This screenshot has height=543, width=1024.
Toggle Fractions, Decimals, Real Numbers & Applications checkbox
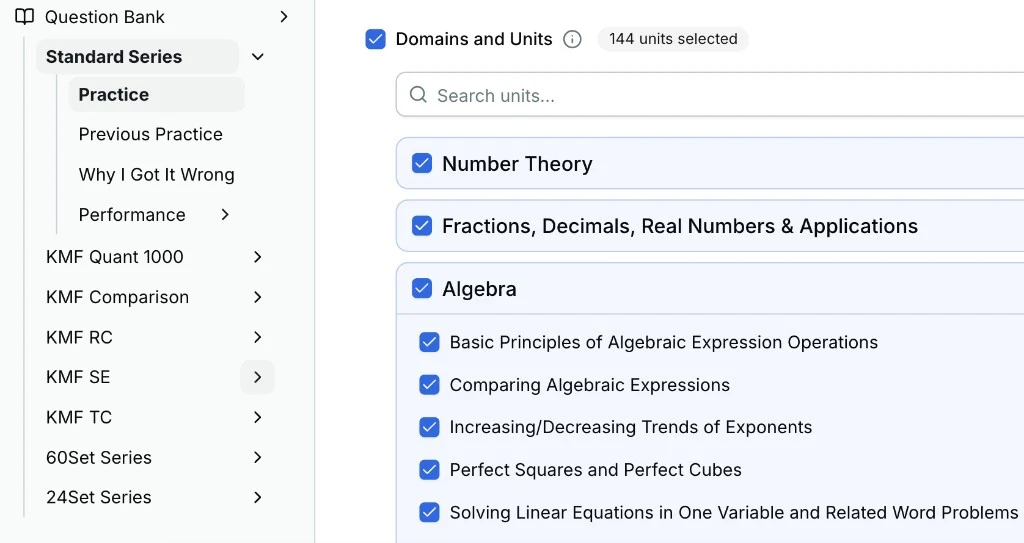422,226
